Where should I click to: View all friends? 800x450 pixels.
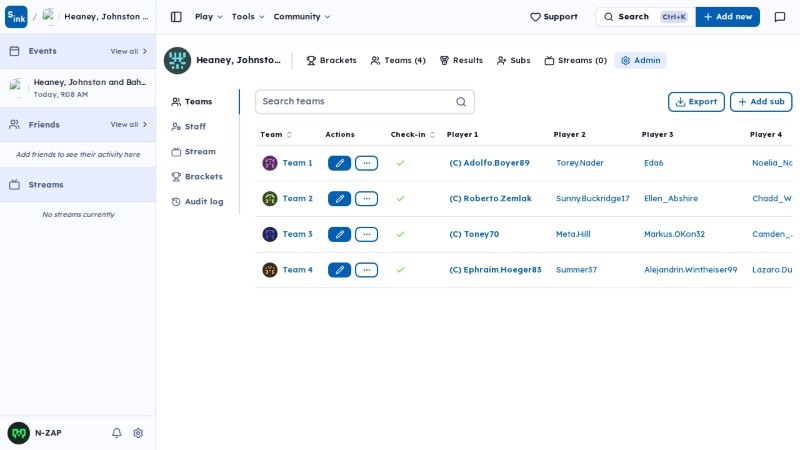[129, 124]
